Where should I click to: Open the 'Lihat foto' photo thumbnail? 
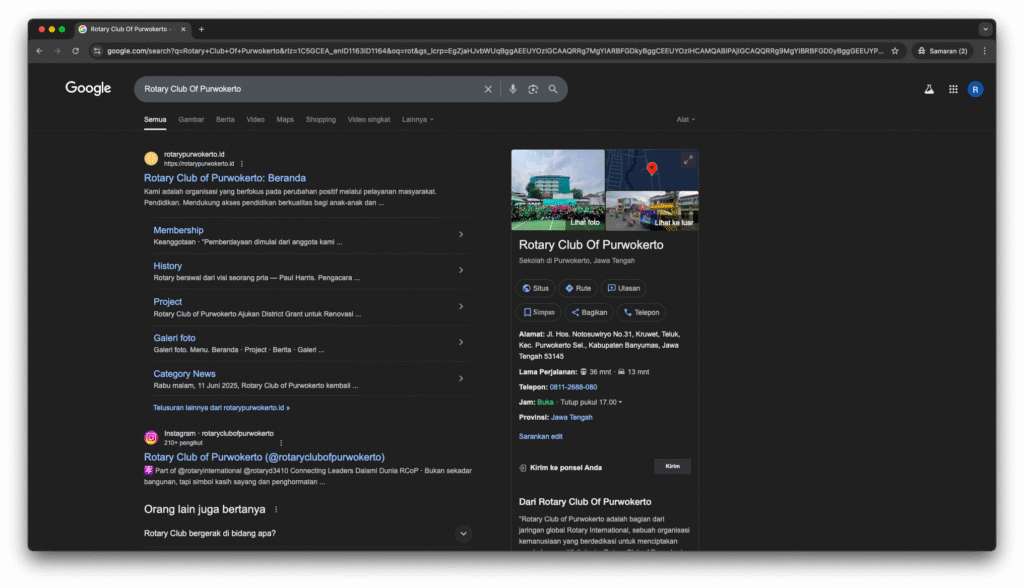(x=558, y=190)
